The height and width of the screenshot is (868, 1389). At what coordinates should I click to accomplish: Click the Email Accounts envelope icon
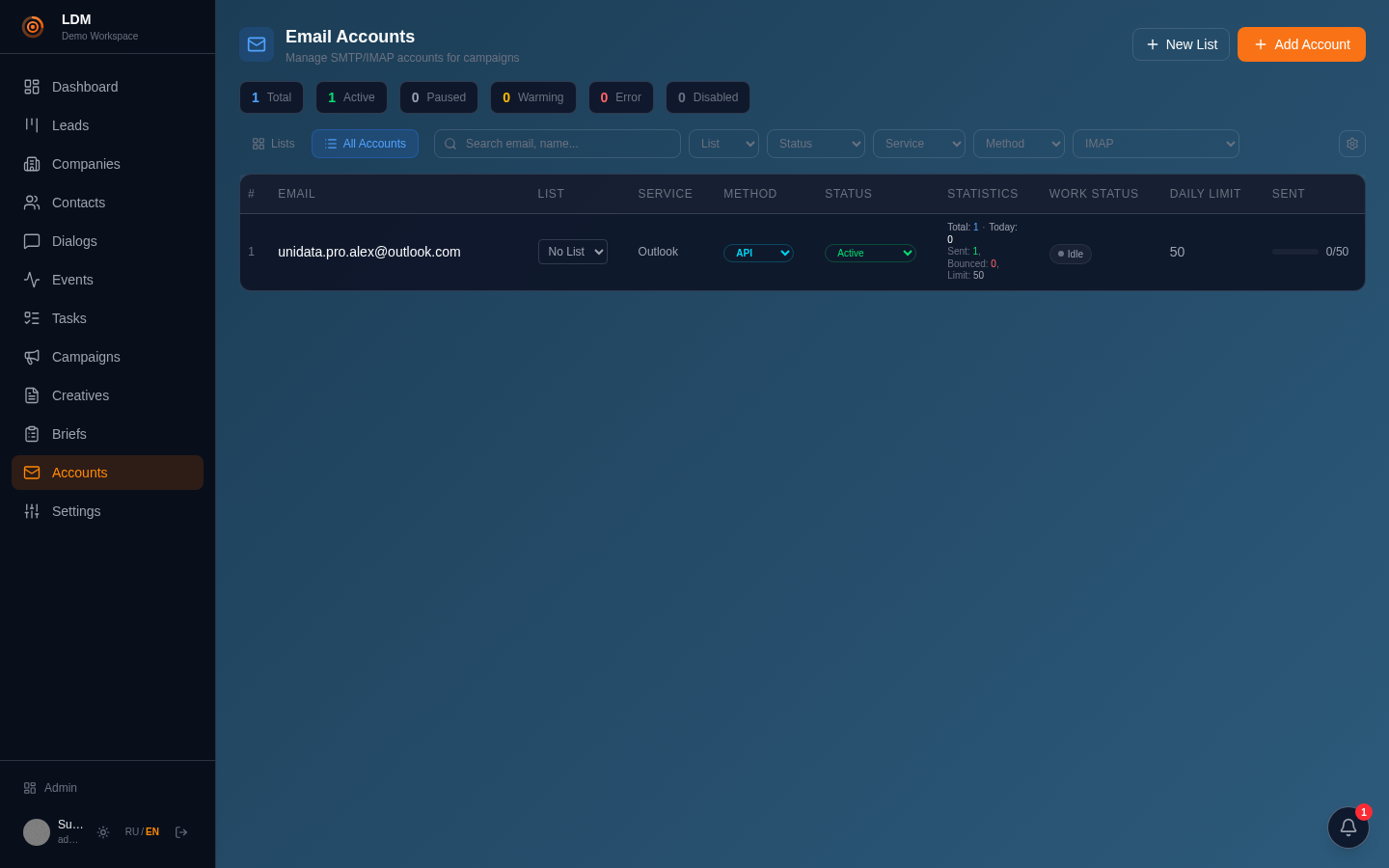click(x=257, y=44)
